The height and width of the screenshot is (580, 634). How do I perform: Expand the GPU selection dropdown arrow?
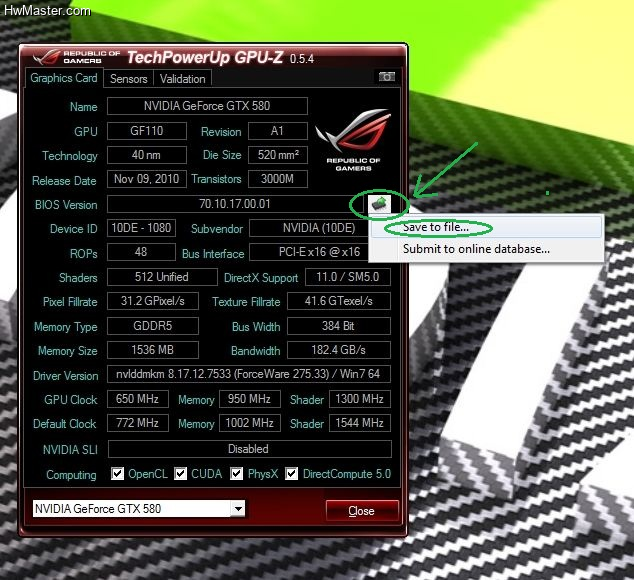pyautogui.click(x=238, y=508)
